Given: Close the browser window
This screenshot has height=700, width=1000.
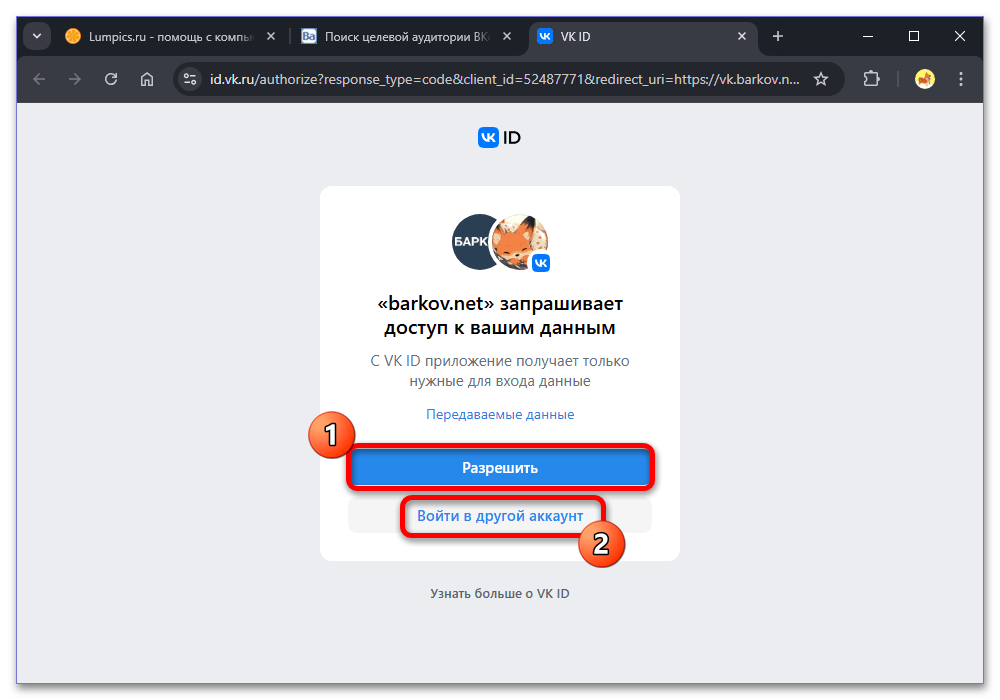Looking at the screenshot, I should tap(959, 36).
